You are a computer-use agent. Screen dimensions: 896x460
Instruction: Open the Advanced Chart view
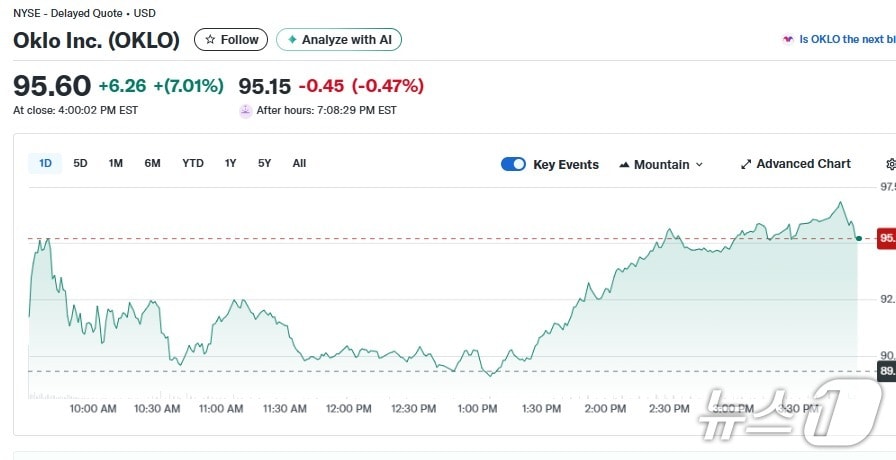pyautogui.click(x=795, y=164)
